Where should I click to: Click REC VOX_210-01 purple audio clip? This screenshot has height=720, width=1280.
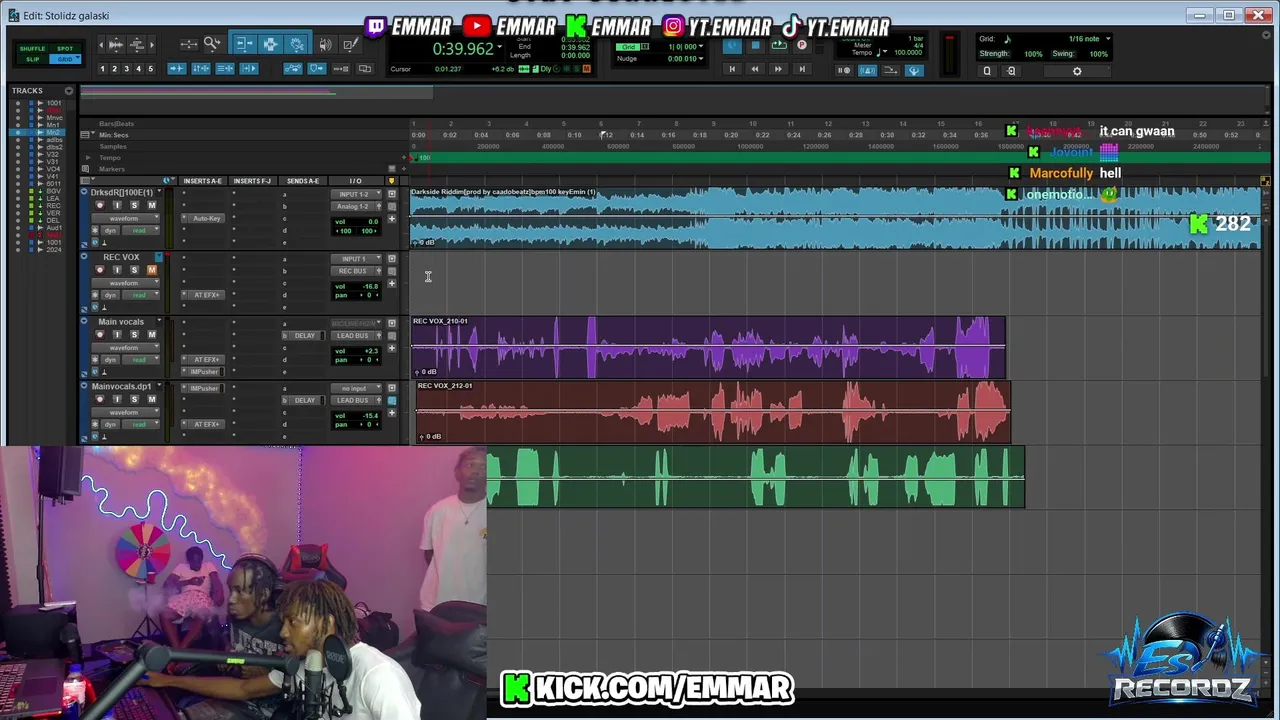[x=708, y=348]
